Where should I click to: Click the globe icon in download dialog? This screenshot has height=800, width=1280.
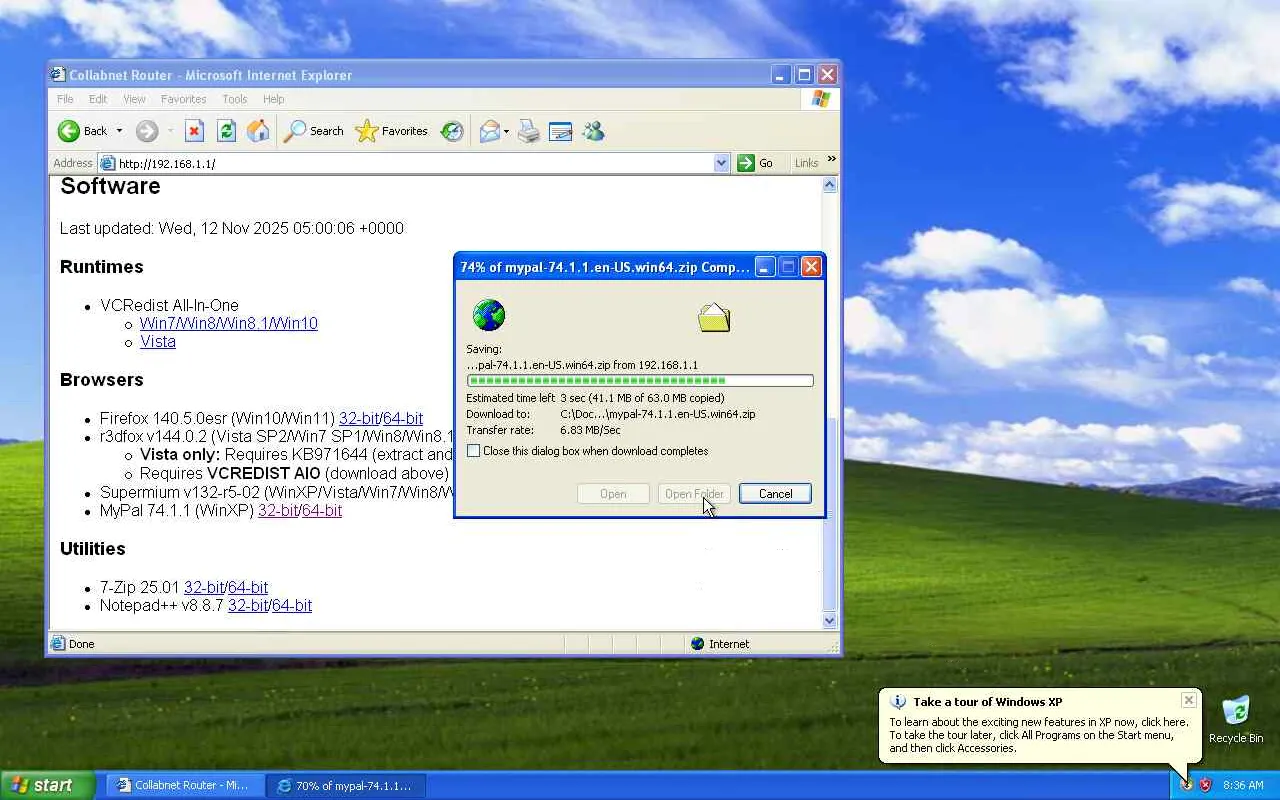(489, 316)
